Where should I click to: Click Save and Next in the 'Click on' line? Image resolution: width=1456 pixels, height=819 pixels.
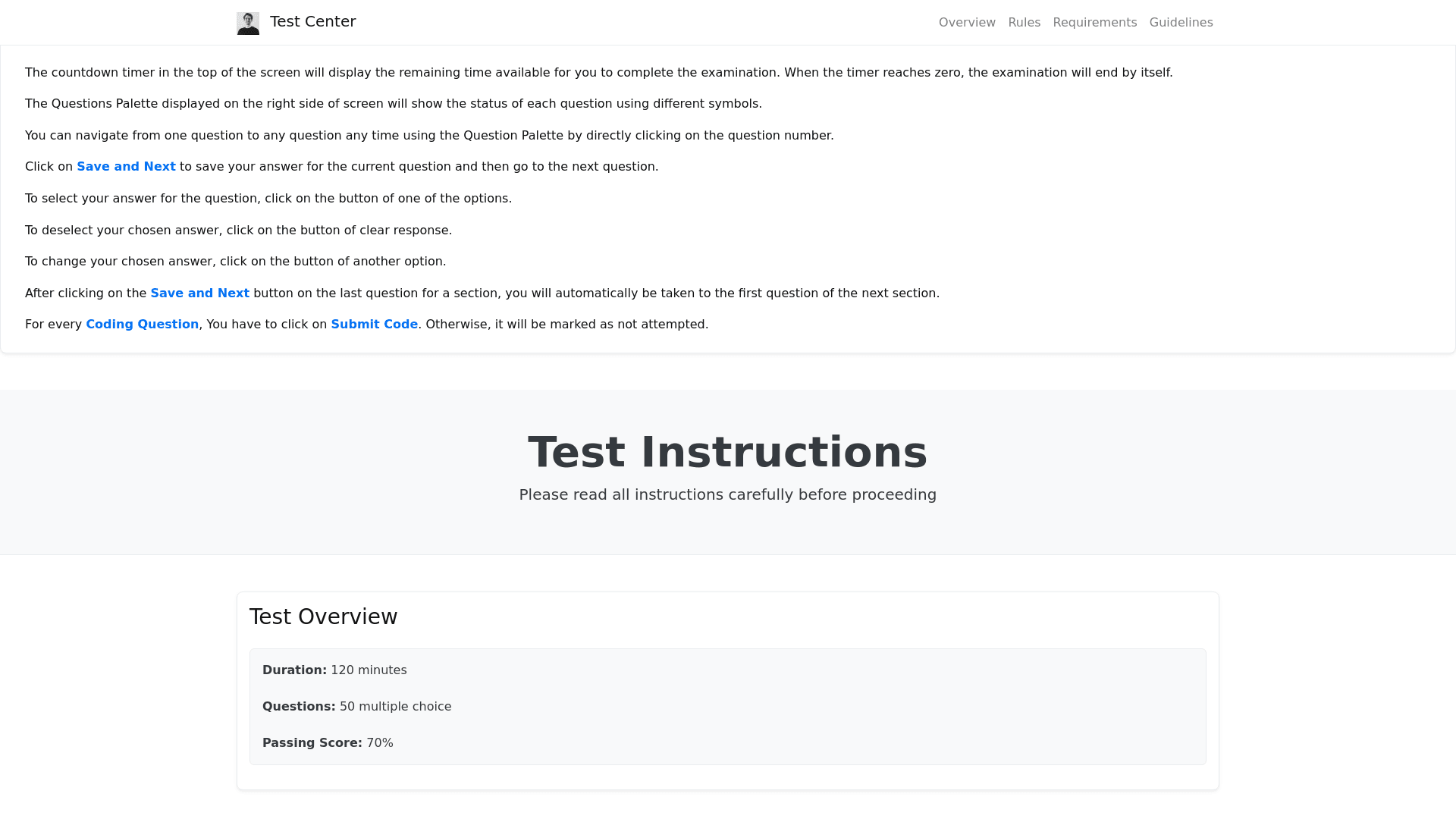click(x=126, y=167)
